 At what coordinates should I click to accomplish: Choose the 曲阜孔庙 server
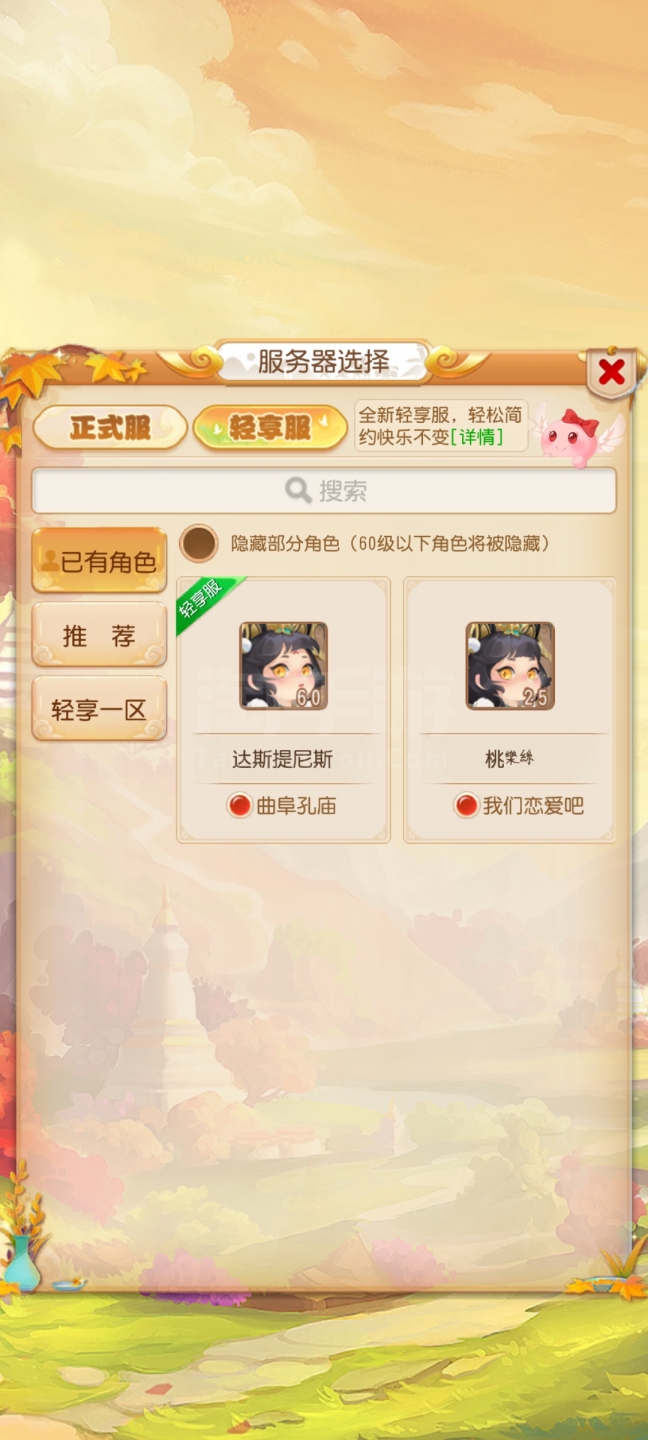[283, 805]
